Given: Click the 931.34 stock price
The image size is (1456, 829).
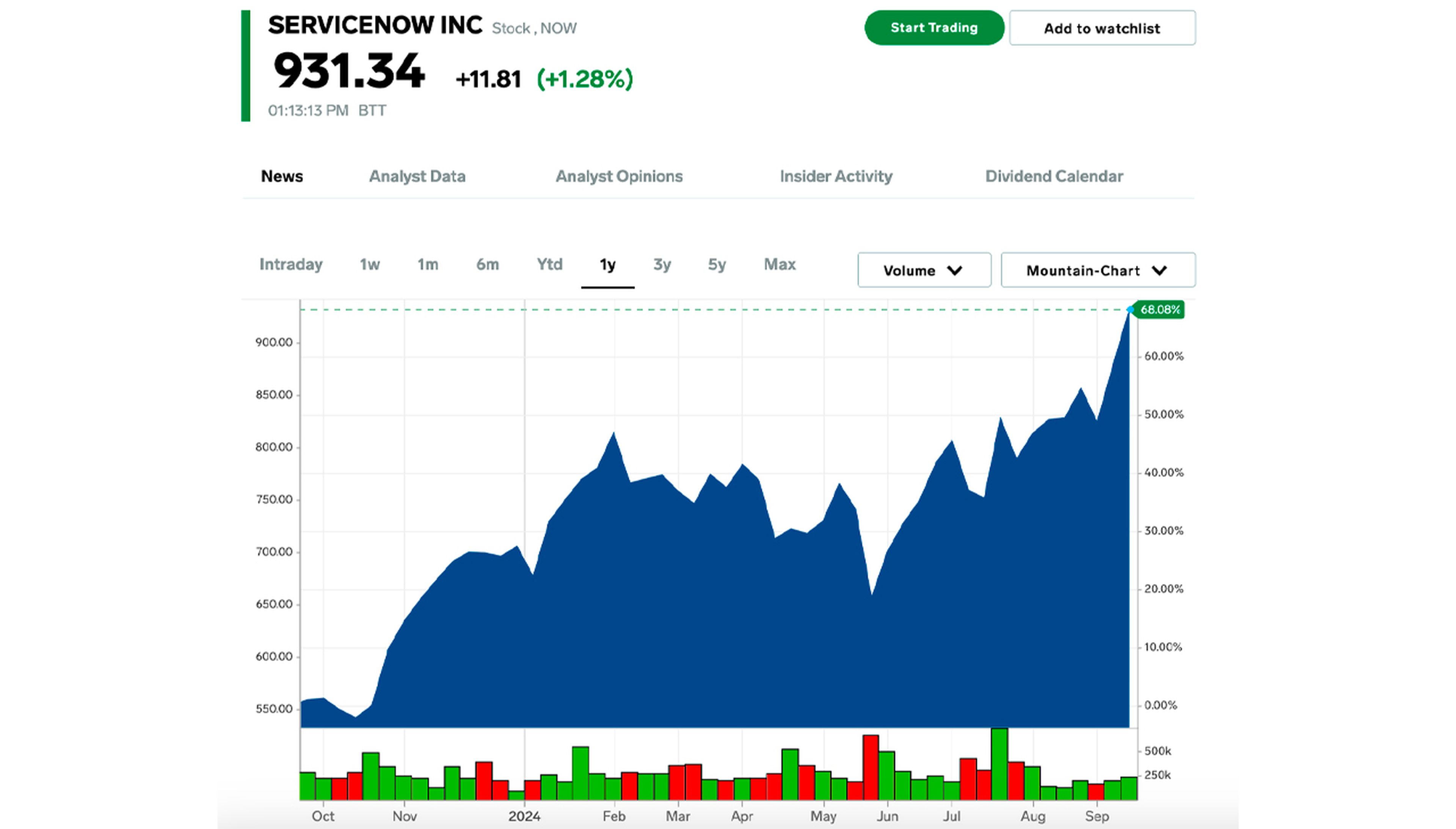Looking at the screenshot, I should pos(349,71).
